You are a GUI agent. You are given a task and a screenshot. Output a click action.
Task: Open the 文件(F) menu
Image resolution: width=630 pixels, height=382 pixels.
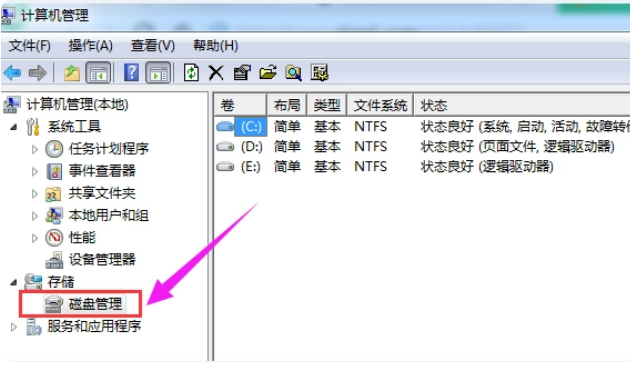[x=30, y=45]
